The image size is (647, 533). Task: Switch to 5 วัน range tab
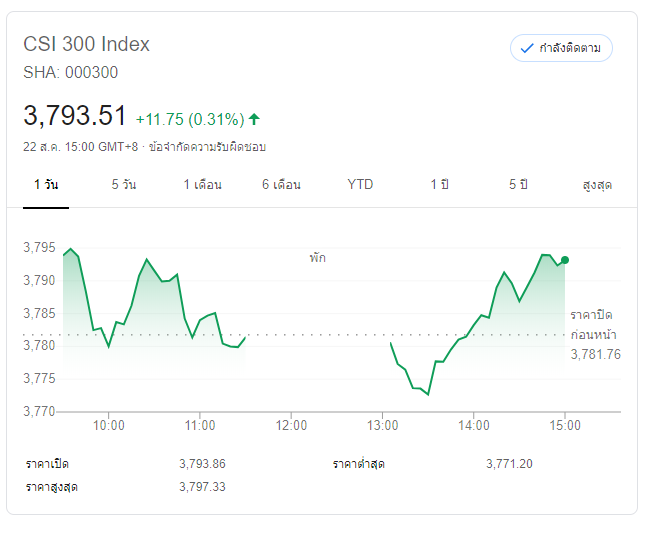124,185
